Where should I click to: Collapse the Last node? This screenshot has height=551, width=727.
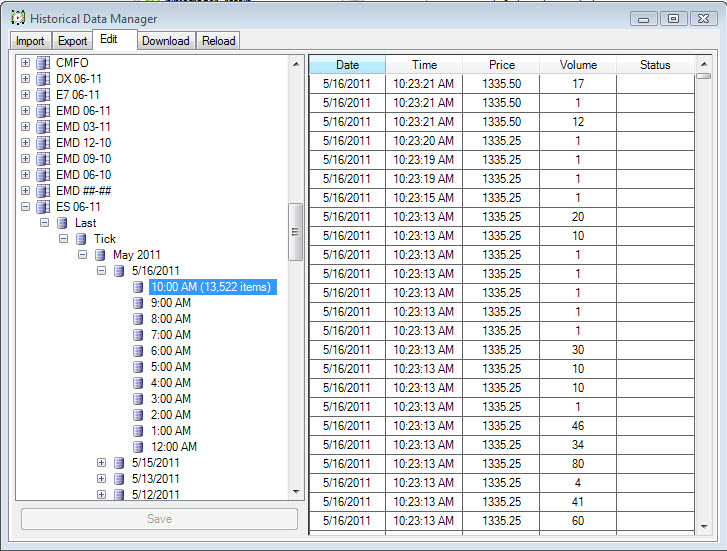coord(45,223)
